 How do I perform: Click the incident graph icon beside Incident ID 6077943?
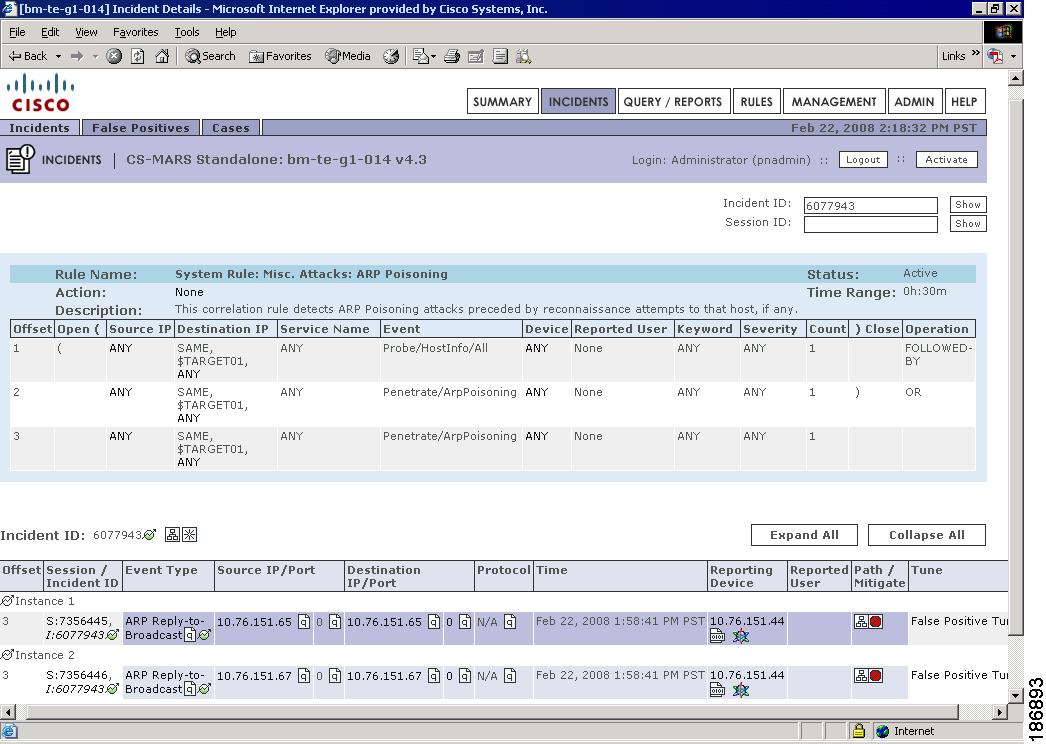click(172, 535)
